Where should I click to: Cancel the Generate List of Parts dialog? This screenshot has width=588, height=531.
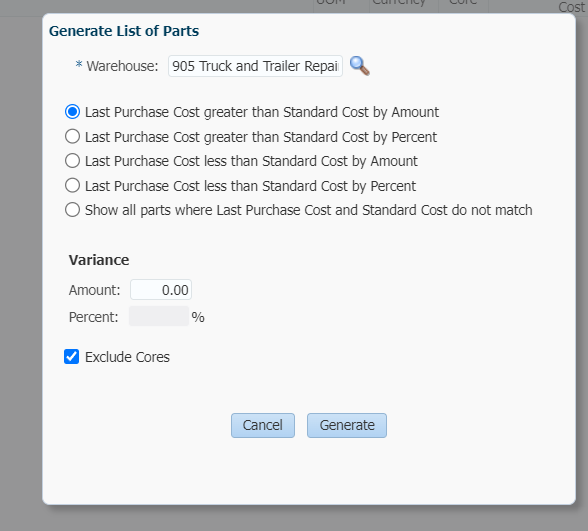click(263, 425)
